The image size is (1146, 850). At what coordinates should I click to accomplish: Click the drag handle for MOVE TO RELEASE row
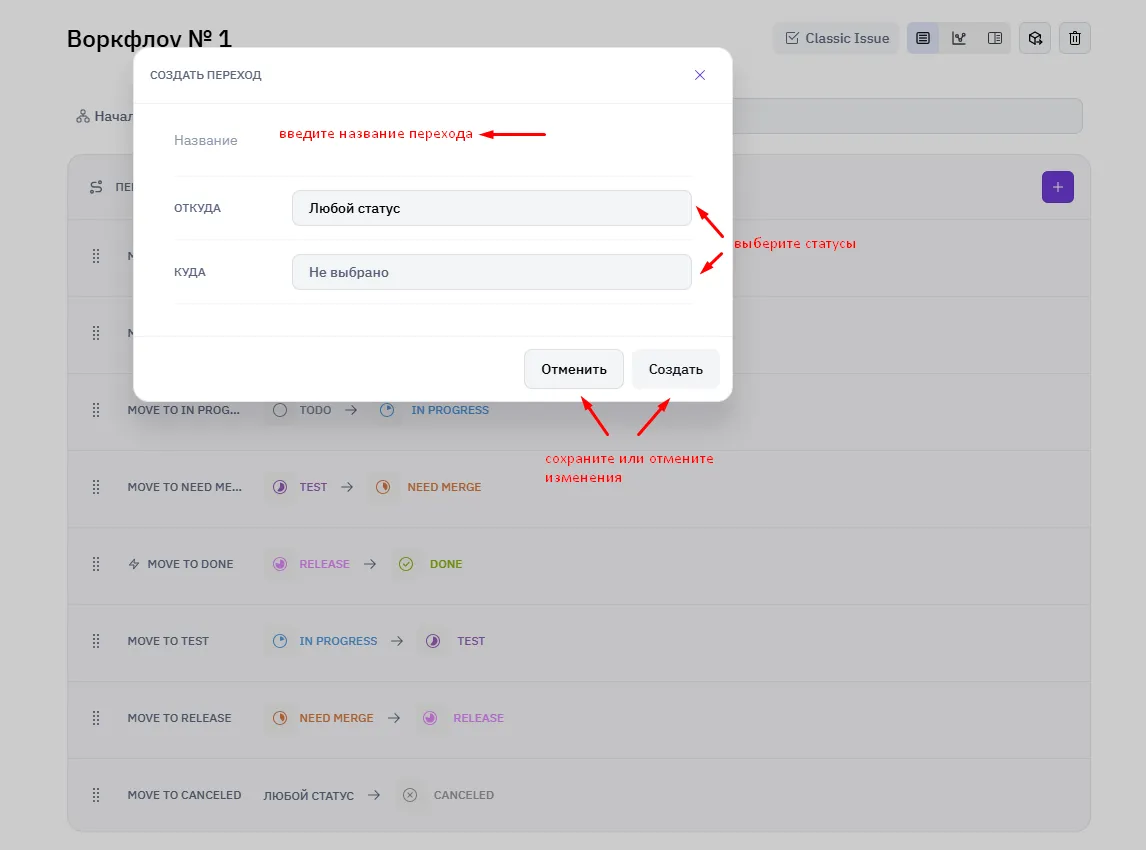pyautogui.click(x=96, y=718)
